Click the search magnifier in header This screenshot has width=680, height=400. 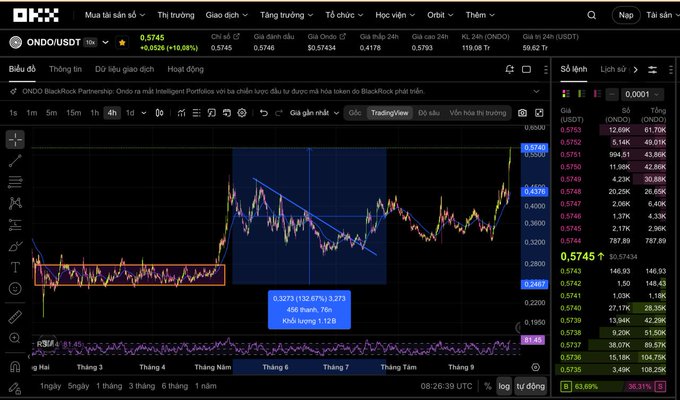click(x=592, y=15)
